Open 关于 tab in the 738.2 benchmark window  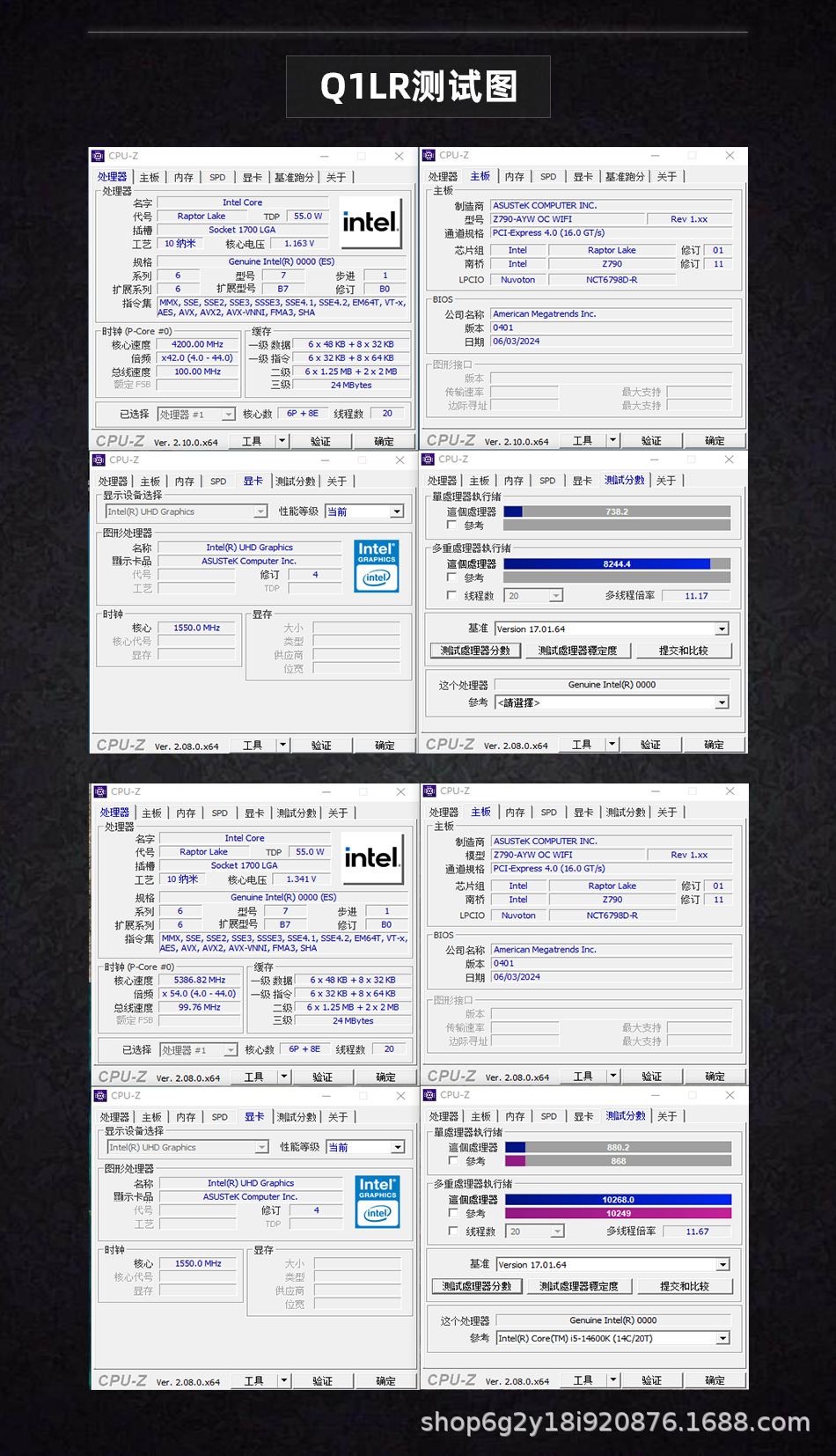(666, 480)
